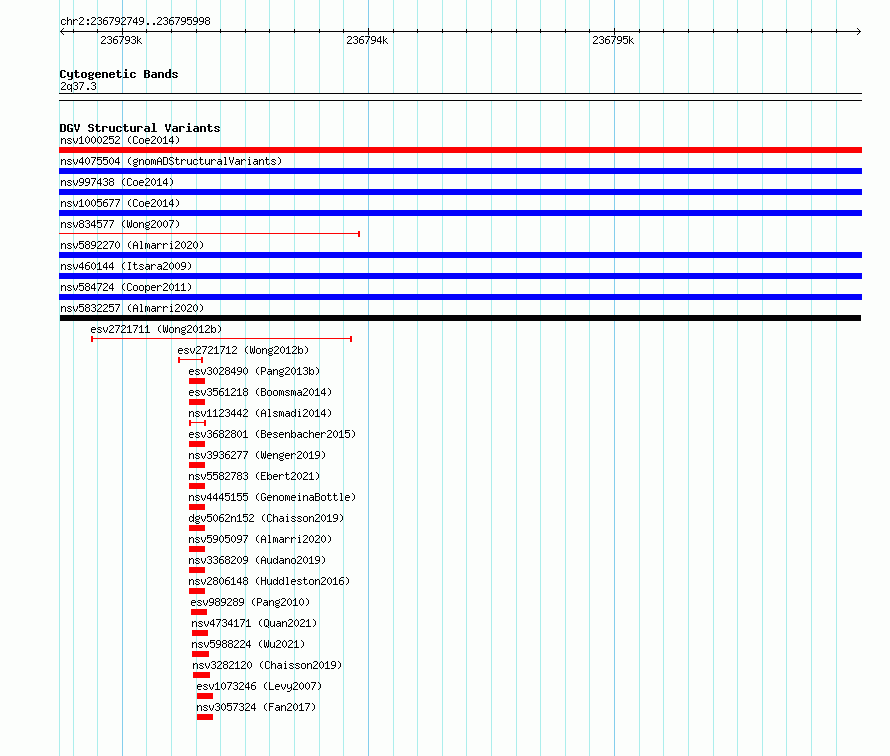Click the blue nsv584724 variant bar
The width and height of the screenshot is (890, 756).
pos(460,297)
